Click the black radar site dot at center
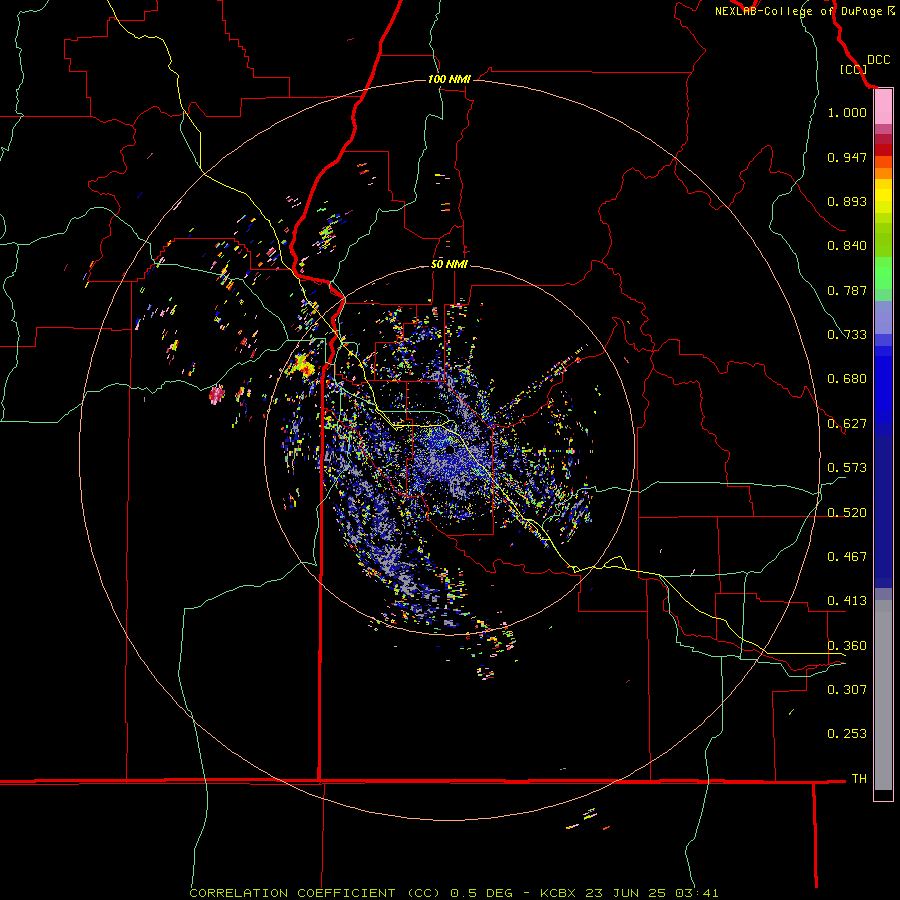Screen dimensions: 900x900 (x=451, y=450)
